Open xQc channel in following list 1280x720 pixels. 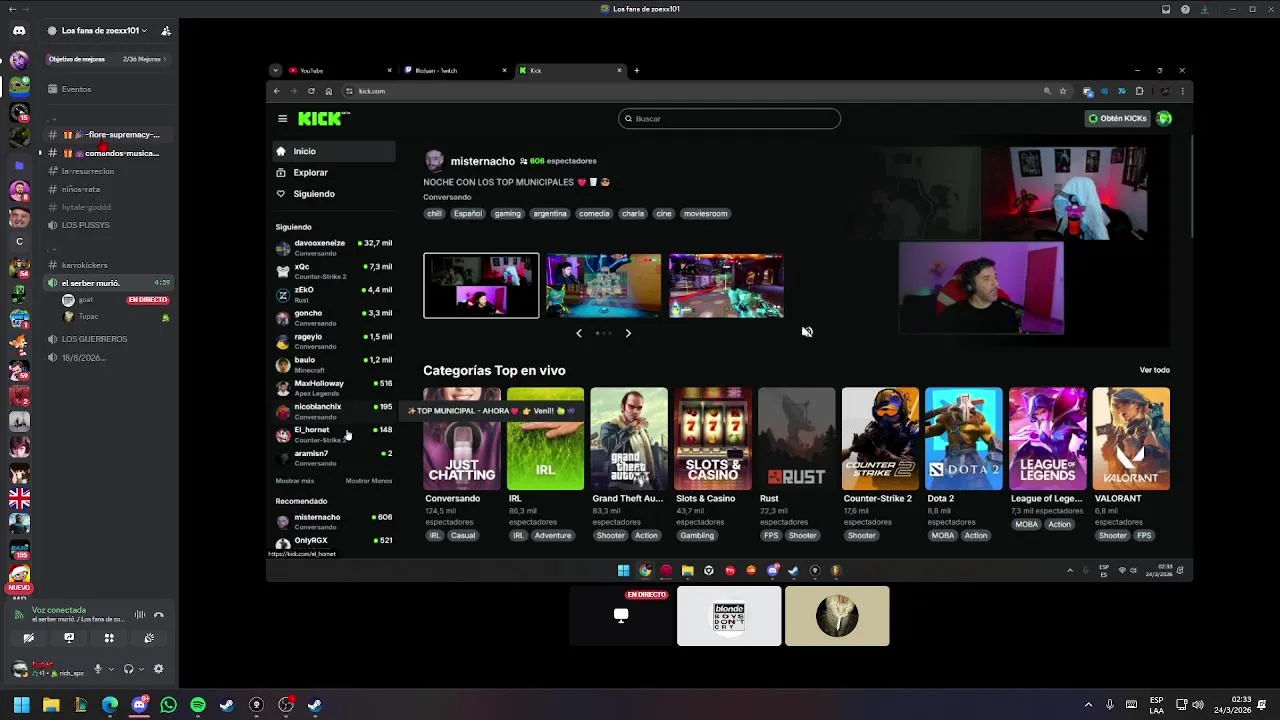tap(334, 271)
